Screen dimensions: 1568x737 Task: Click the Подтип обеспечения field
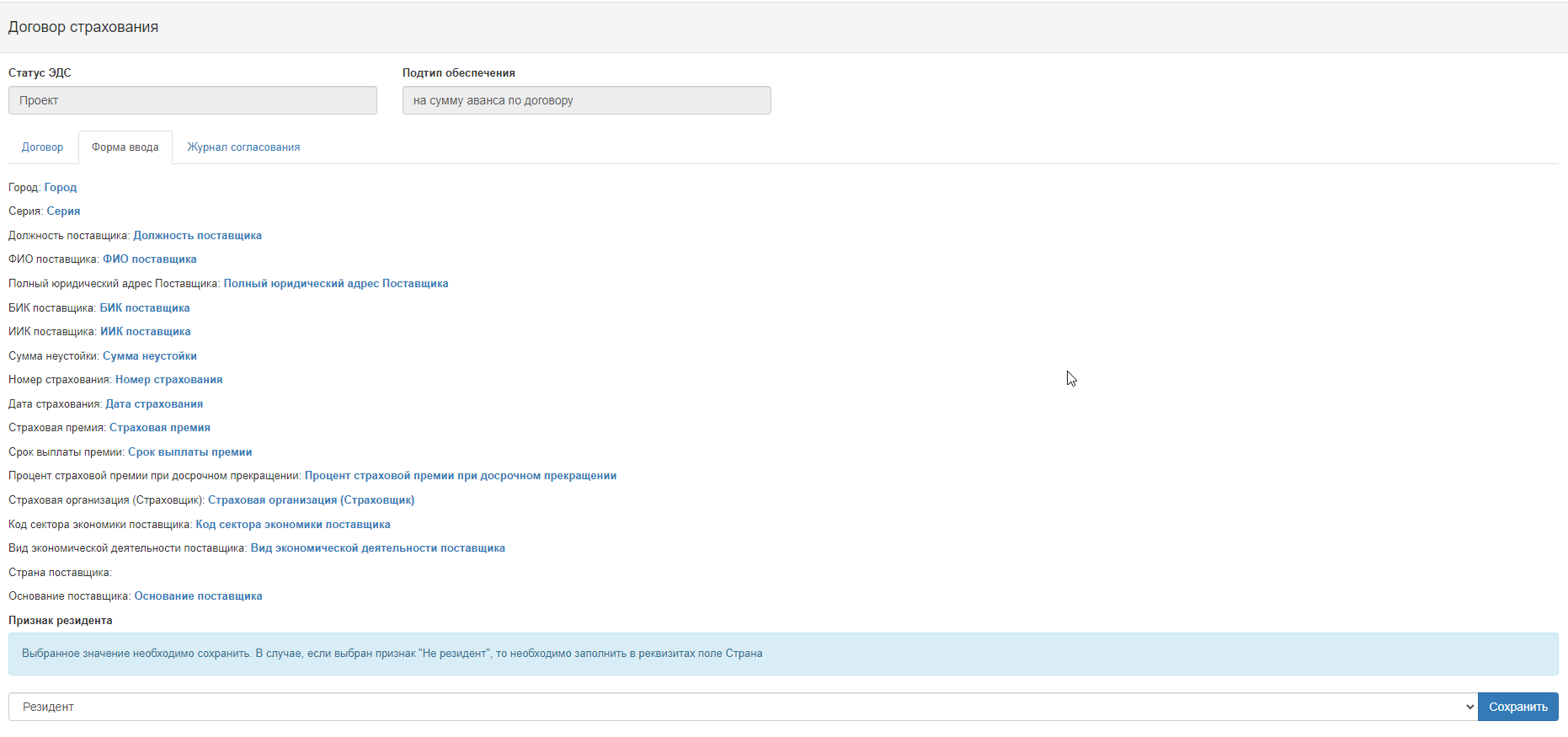pos(586,100)
